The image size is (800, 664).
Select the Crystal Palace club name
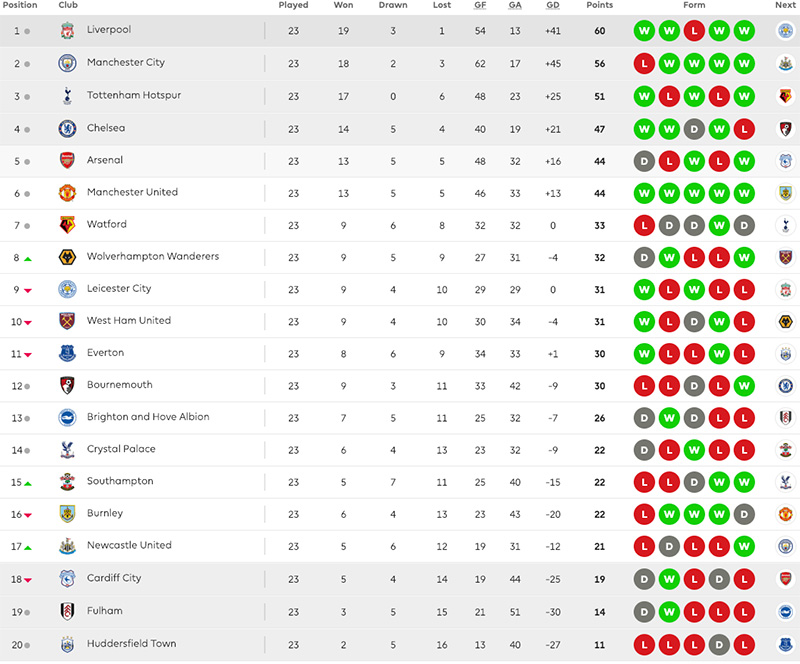121,449
